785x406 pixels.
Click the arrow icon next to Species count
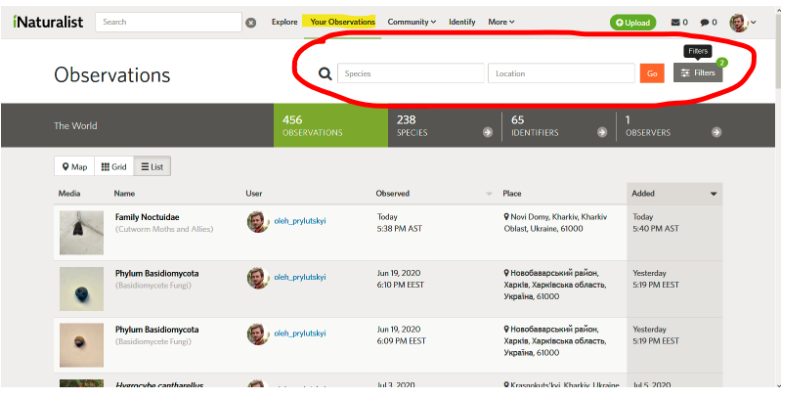click(x=487, y=132)
